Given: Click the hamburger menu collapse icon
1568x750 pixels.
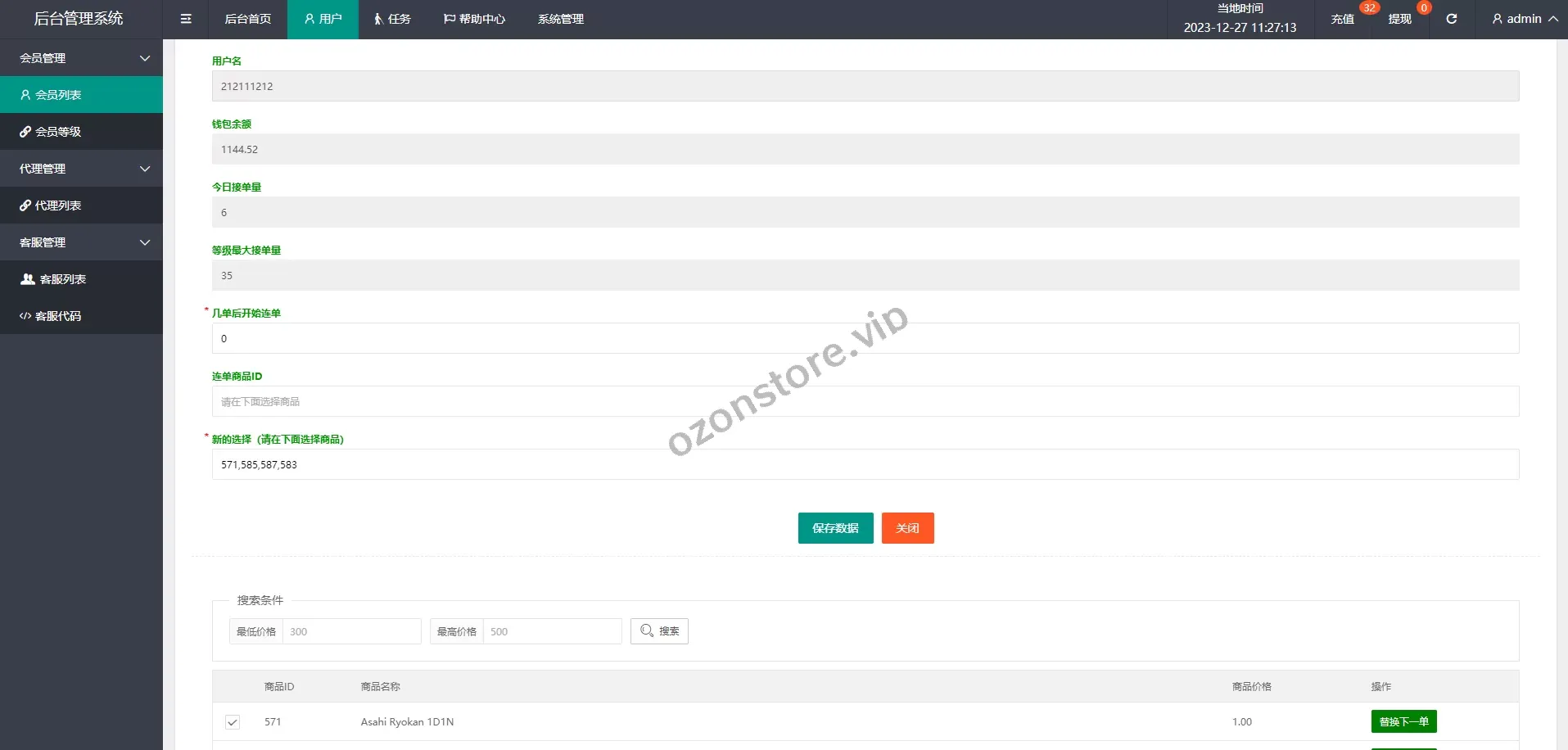Looking at the screenshot, I should point(186,19).
